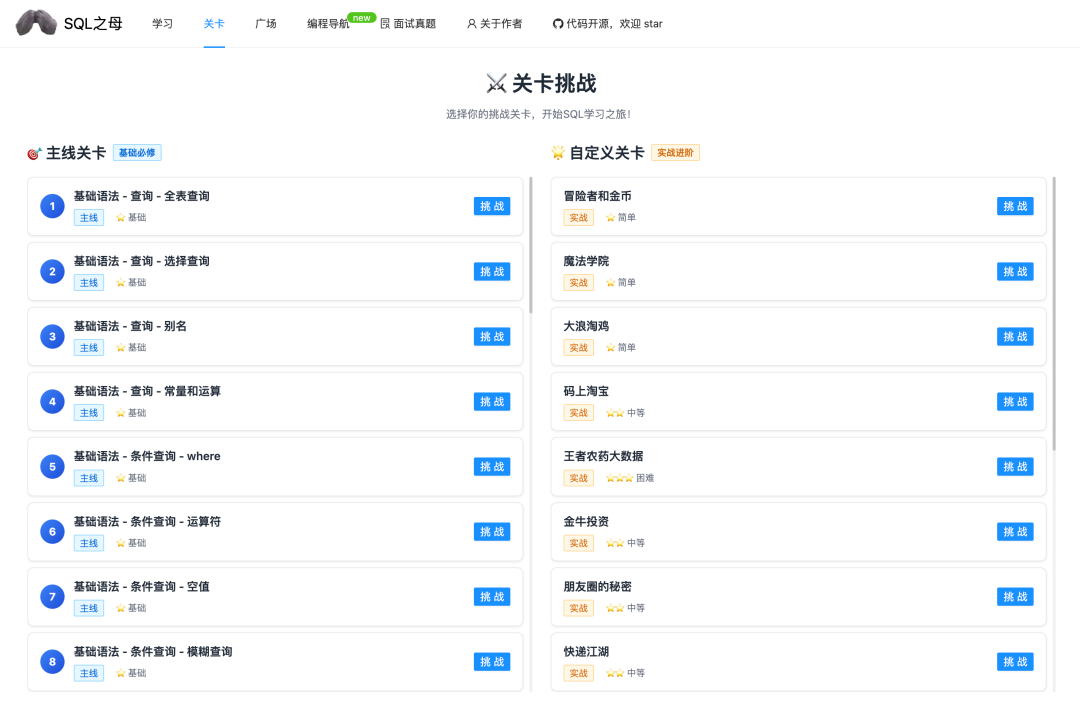Viewport: 1080px width, 702px height.
Task: Click the 挑战 button for 基础语法 - 查询 - 别名
Action: point(491,336)
